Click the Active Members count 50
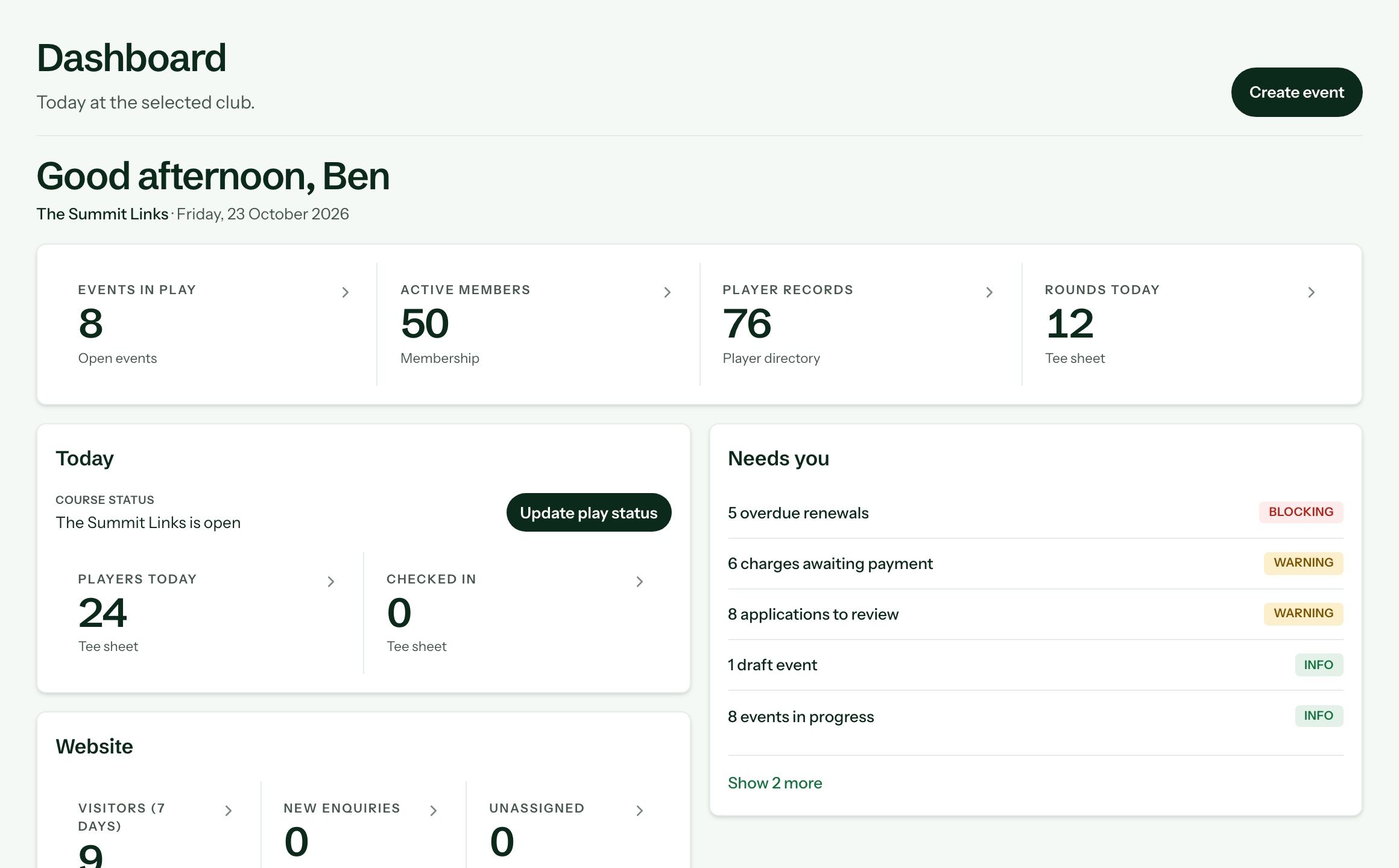The height and width of the screenshot is (868, 1399). click(x=425, y=324)
